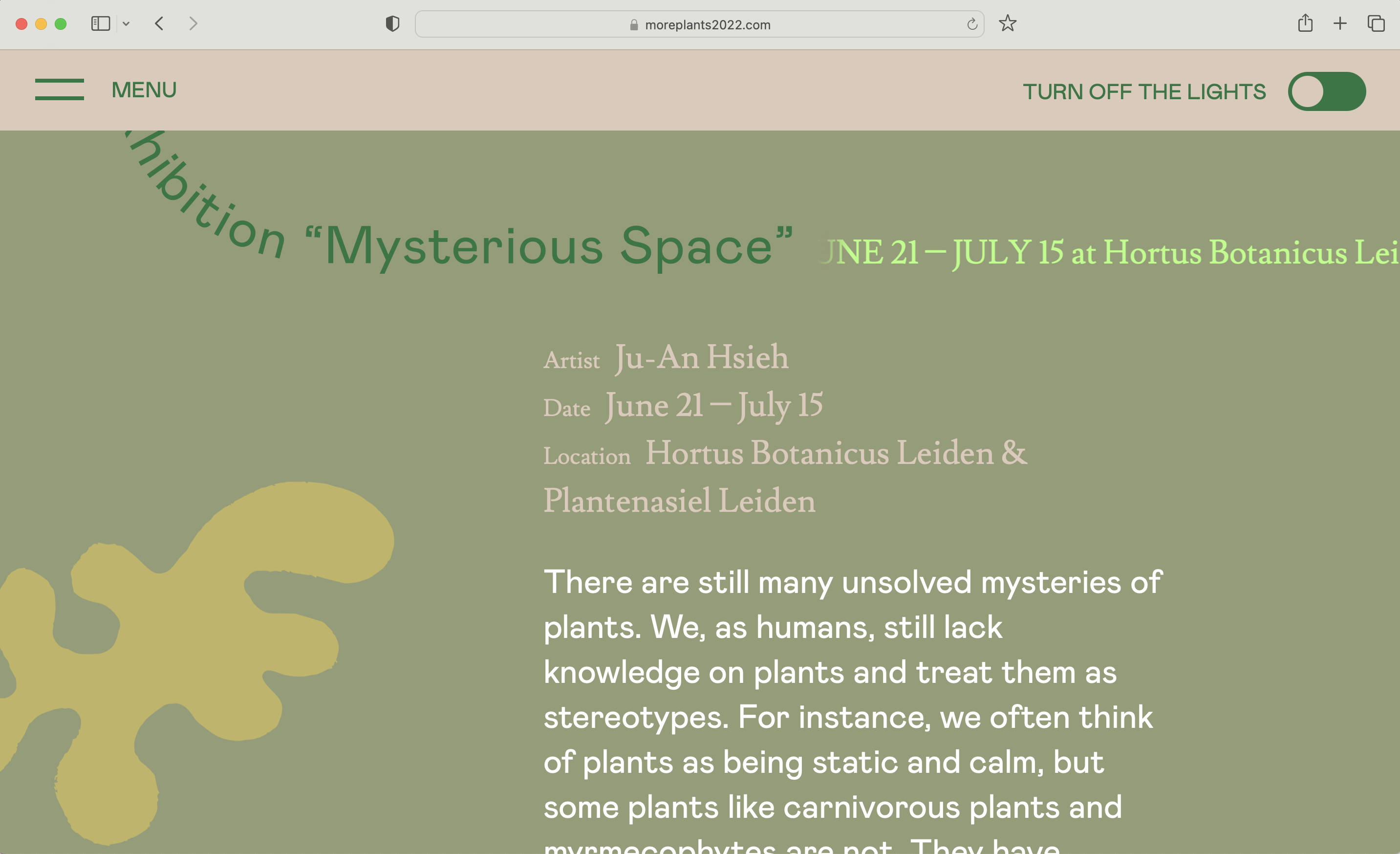Go forward to next page
Screen dimensions: 1400x854
[193, 24]
